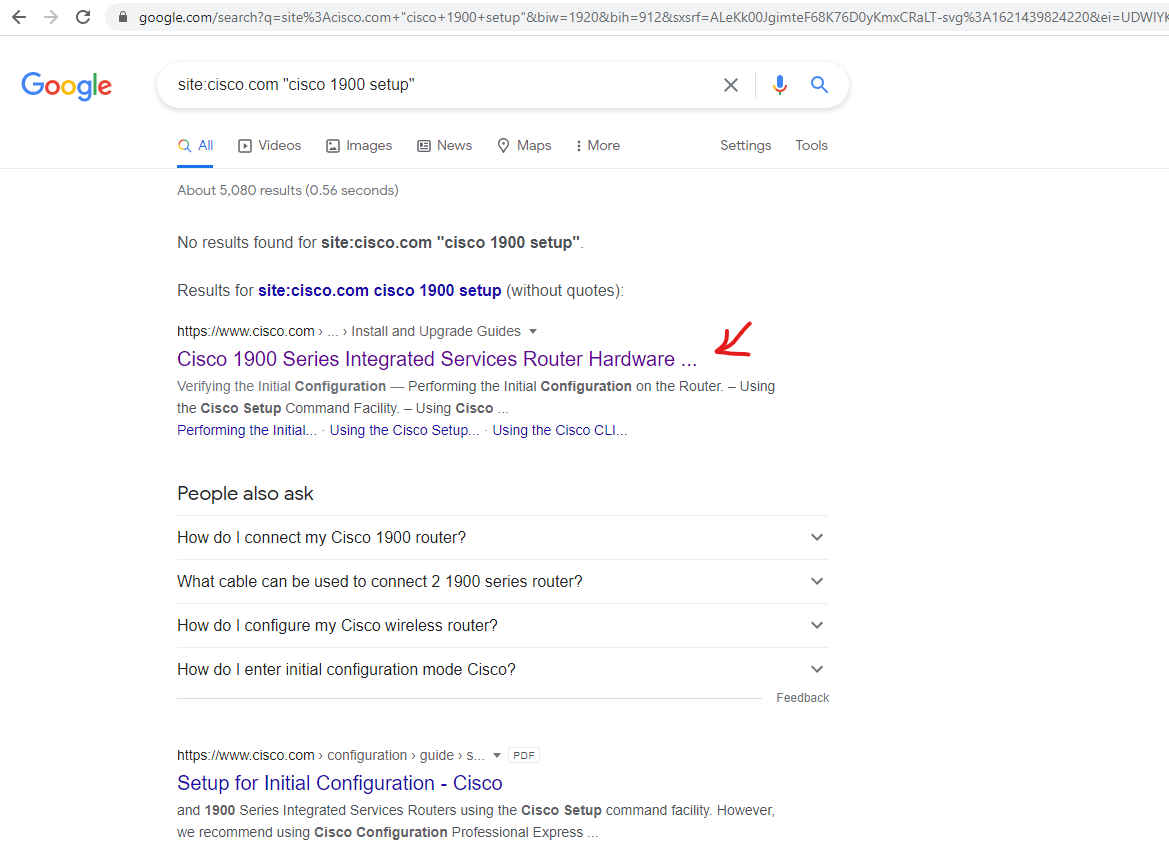Viewport: 1169px width, 860px height.
Task: Click the 'People also ask' heading
Action: (x=245, y=494)
